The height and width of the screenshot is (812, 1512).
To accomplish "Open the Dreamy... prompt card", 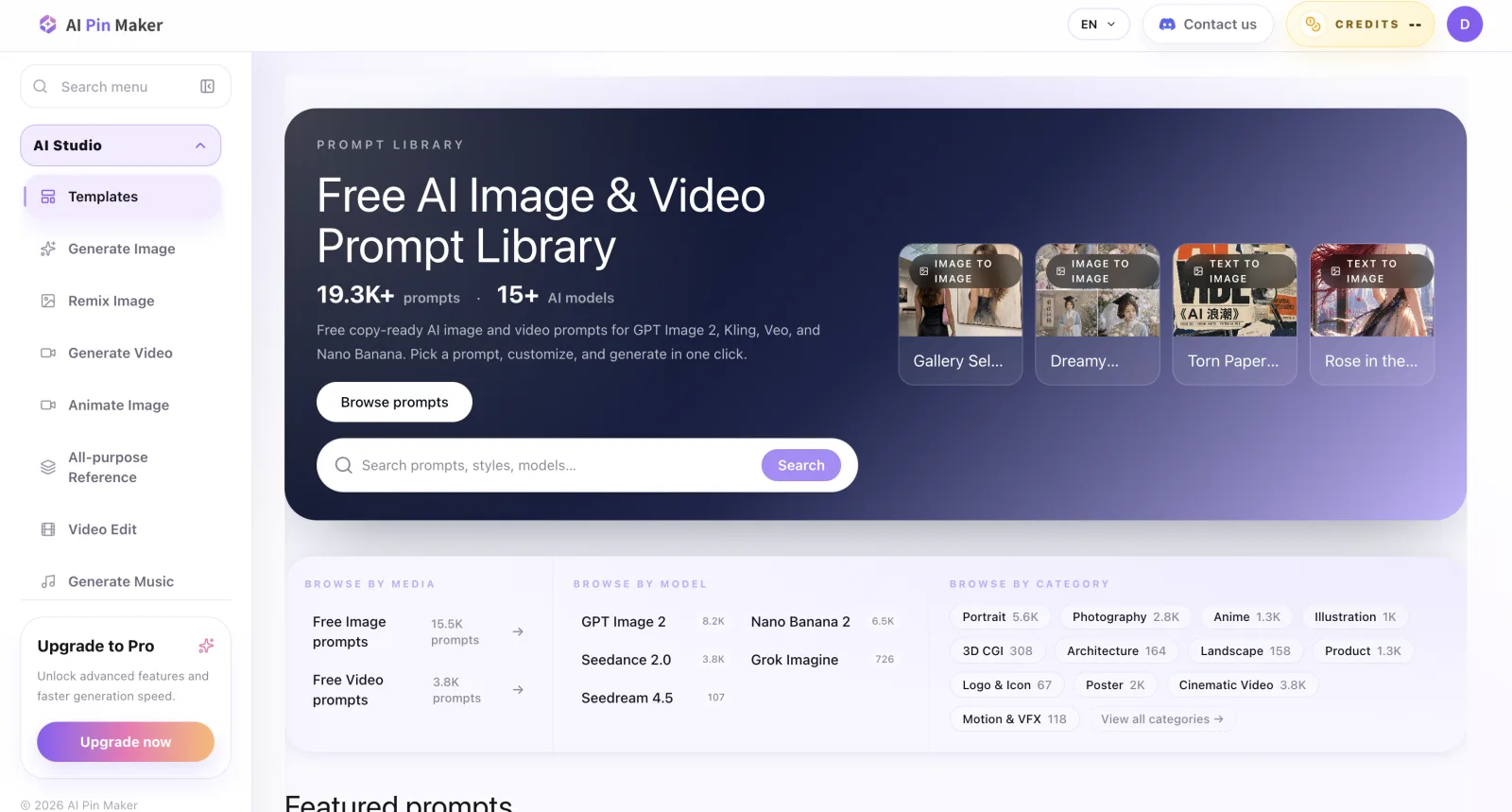I will pyautogui.click(x=1097, y=315).
